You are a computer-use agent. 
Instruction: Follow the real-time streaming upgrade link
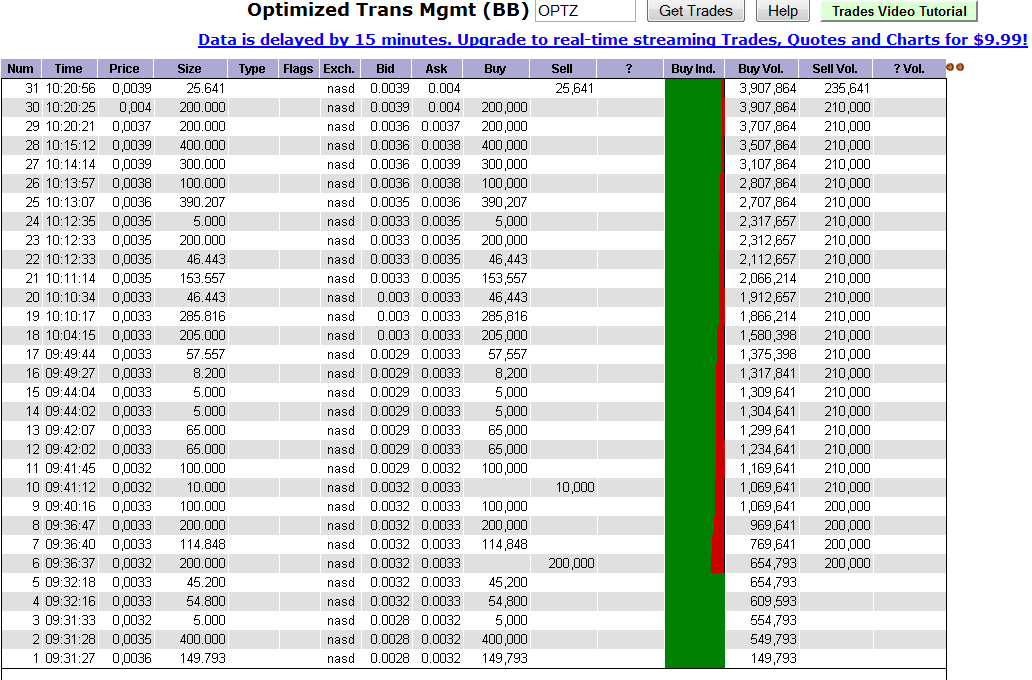click(612, 40)
